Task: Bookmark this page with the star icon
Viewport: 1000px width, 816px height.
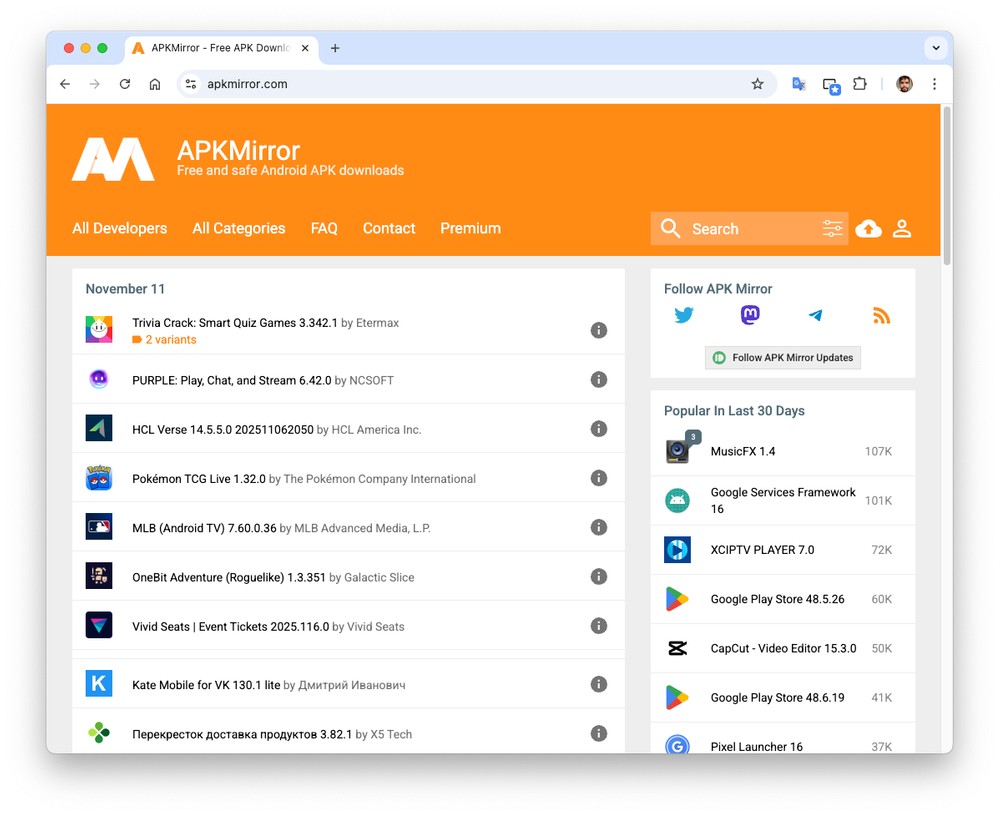Action: pos(757,84)
